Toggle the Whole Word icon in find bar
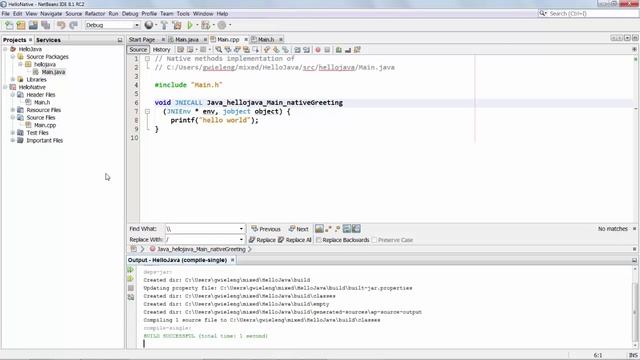This screenshot has width=640, height=360. 328,229
